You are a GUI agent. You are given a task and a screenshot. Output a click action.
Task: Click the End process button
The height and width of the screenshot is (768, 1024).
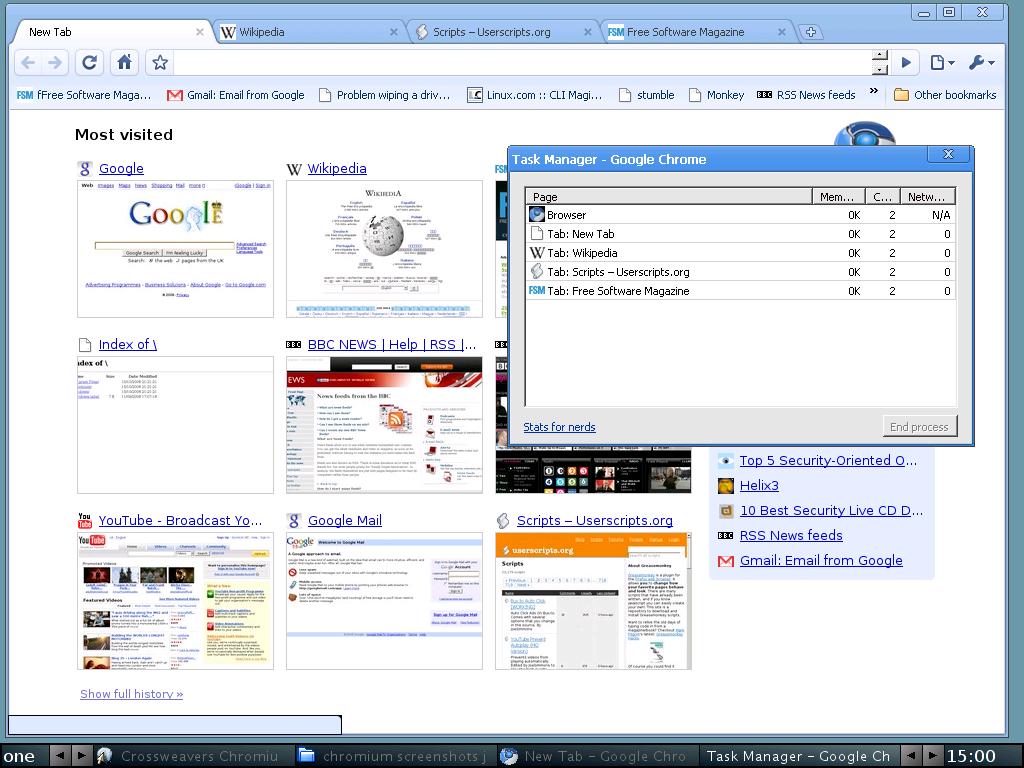(x=920, y=426)
